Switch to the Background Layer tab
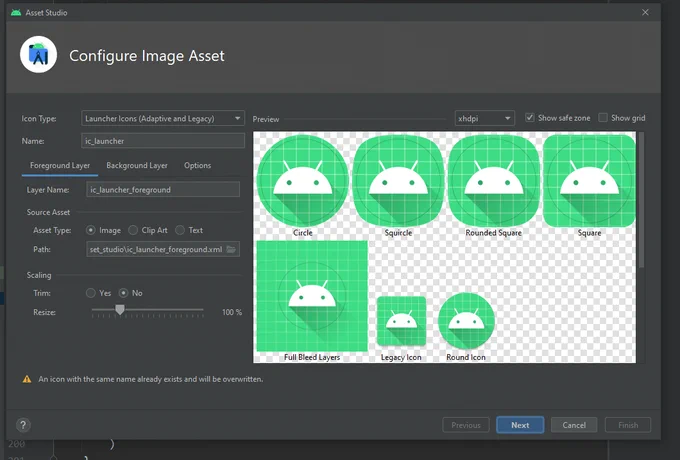The height and width of the screenshot is (460, 680). 137,166
